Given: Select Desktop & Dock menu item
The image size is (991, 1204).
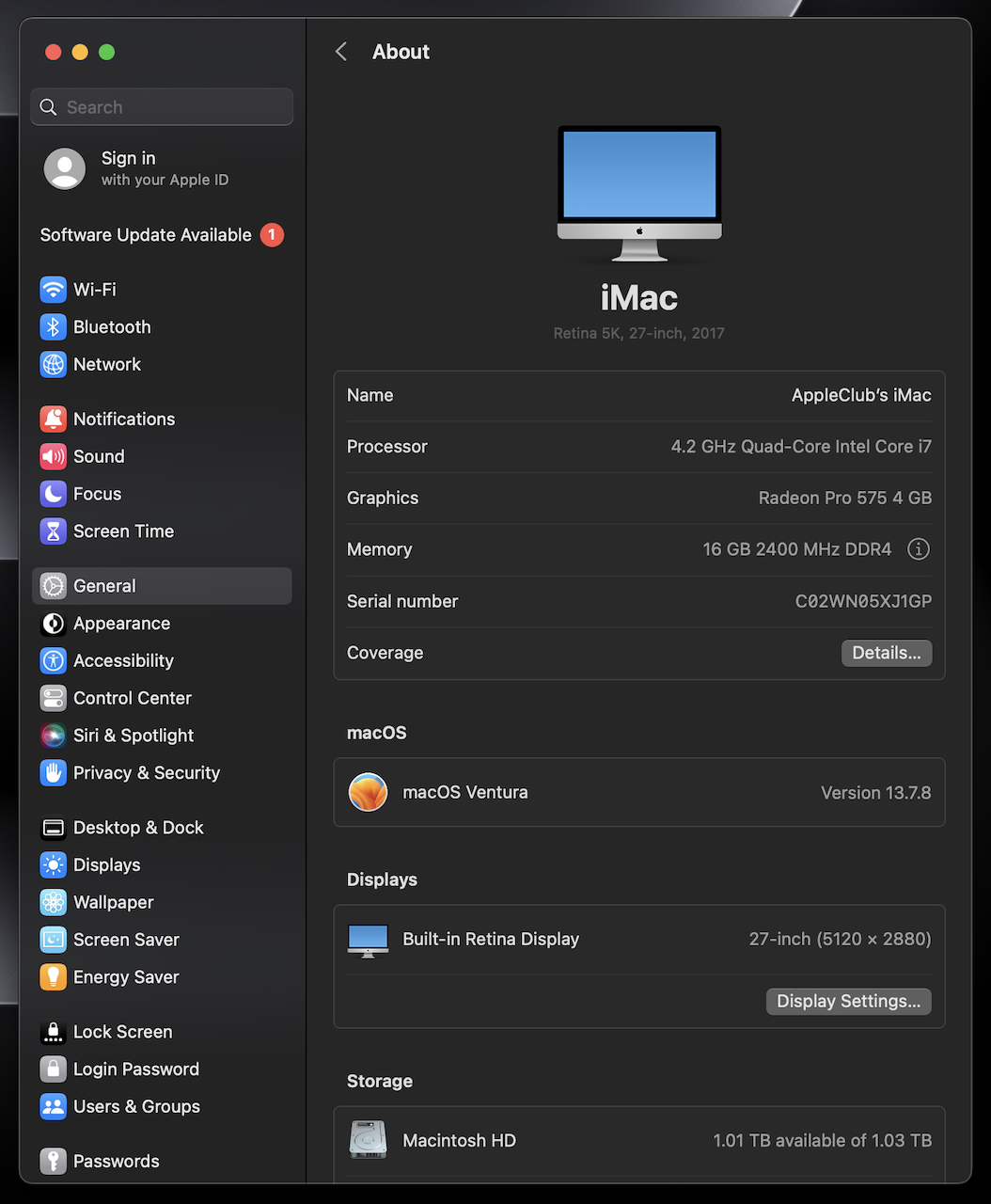Looking at the screenshot, I should [x=138, y=828].
